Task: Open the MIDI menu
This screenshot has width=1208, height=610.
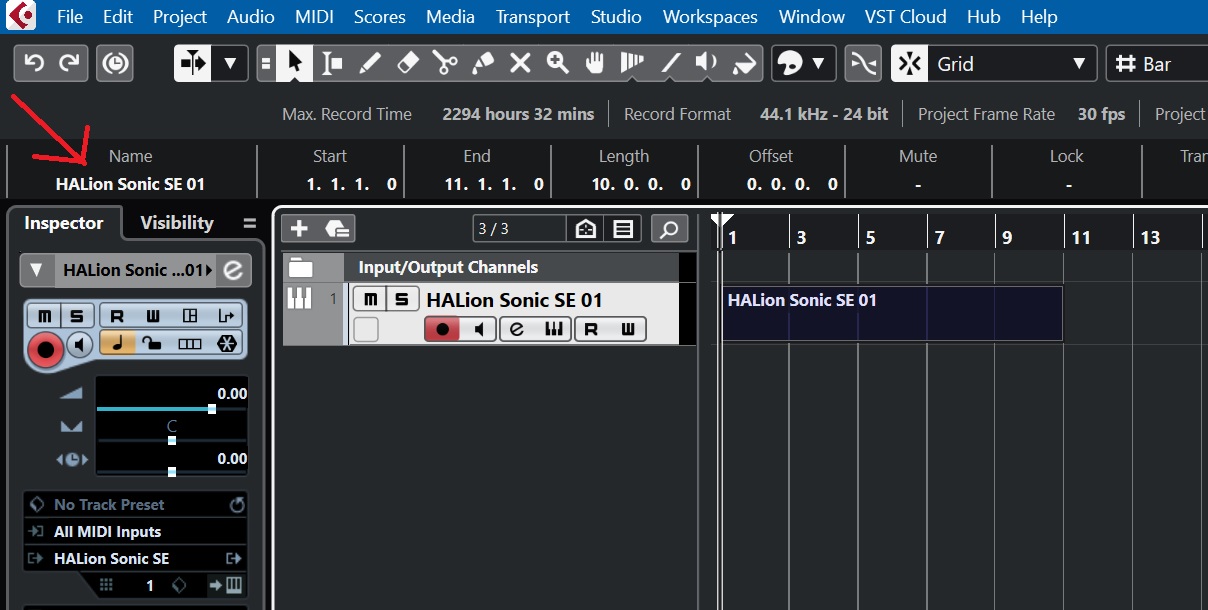Action: coord(315,17)
